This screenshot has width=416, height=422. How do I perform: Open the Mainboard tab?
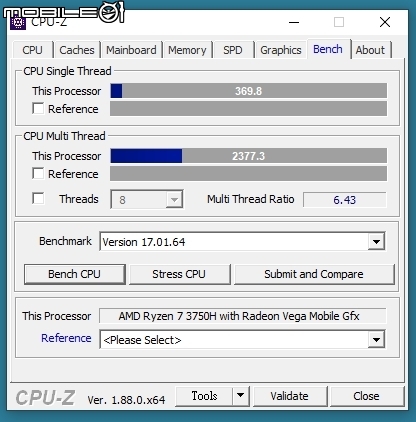point(131,50)
